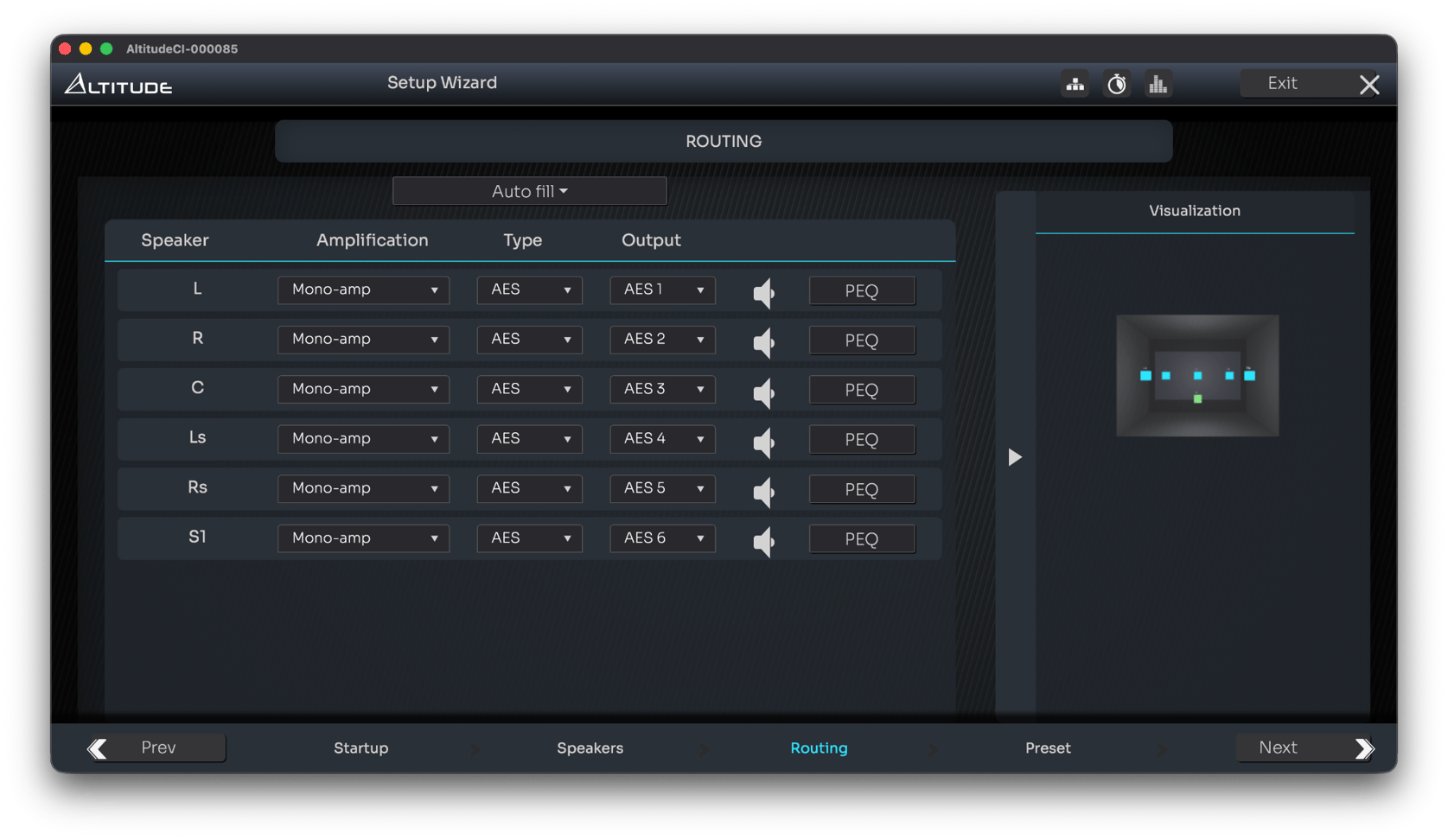The height and width of the screenshot is (840, 1448).
Task: Play test sound for R speaker
Action: (x=763, y=343)
